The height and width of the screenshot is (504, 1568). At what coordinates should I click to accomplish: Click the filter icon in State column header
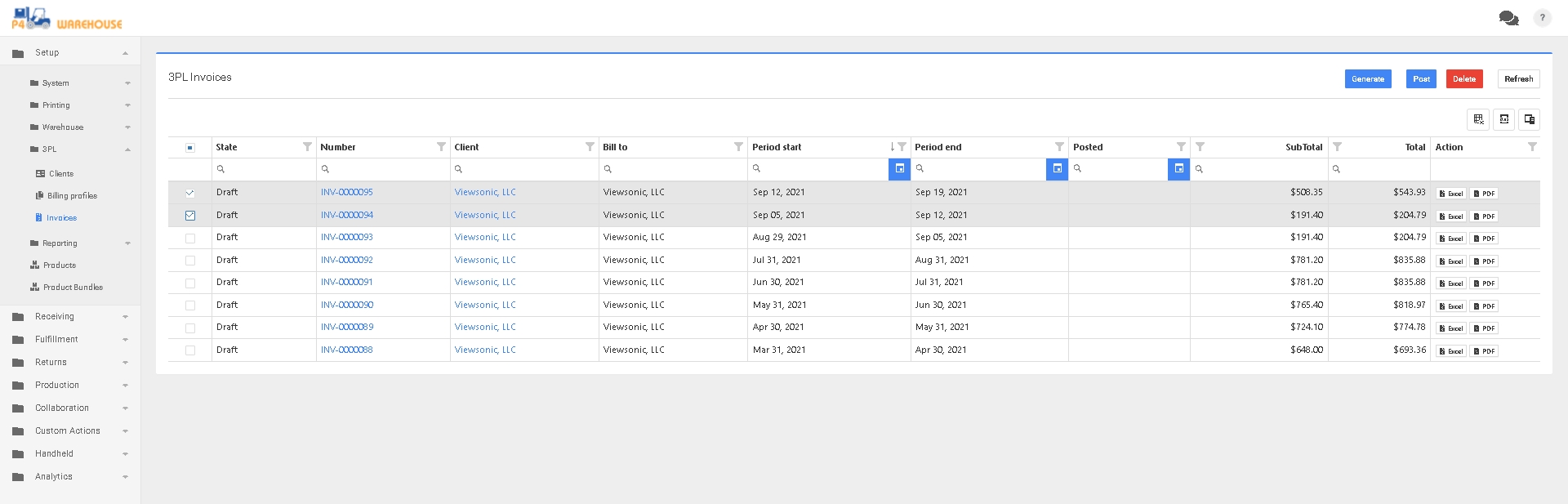coord(307,147)
